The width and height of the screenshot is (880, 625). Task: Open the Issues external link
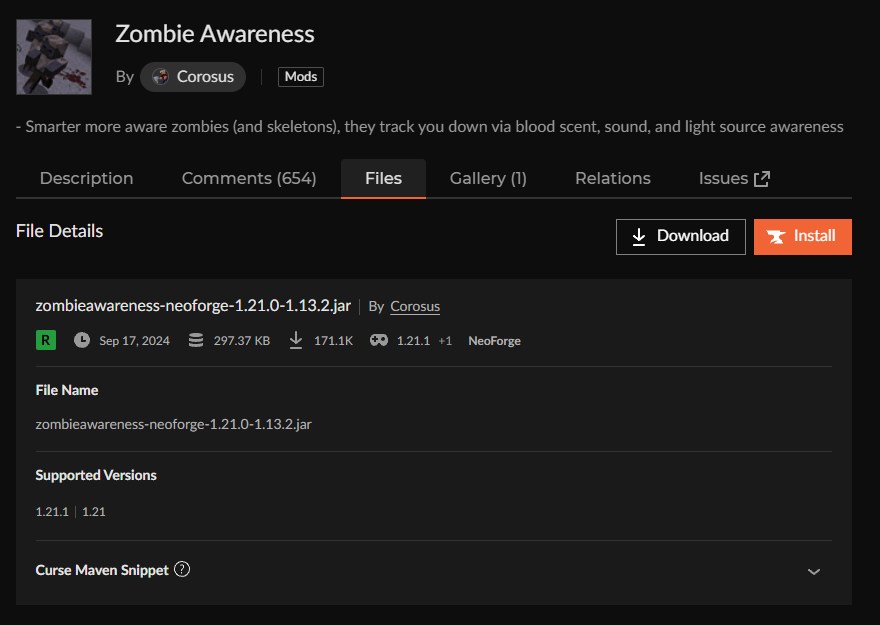[723, 178]
